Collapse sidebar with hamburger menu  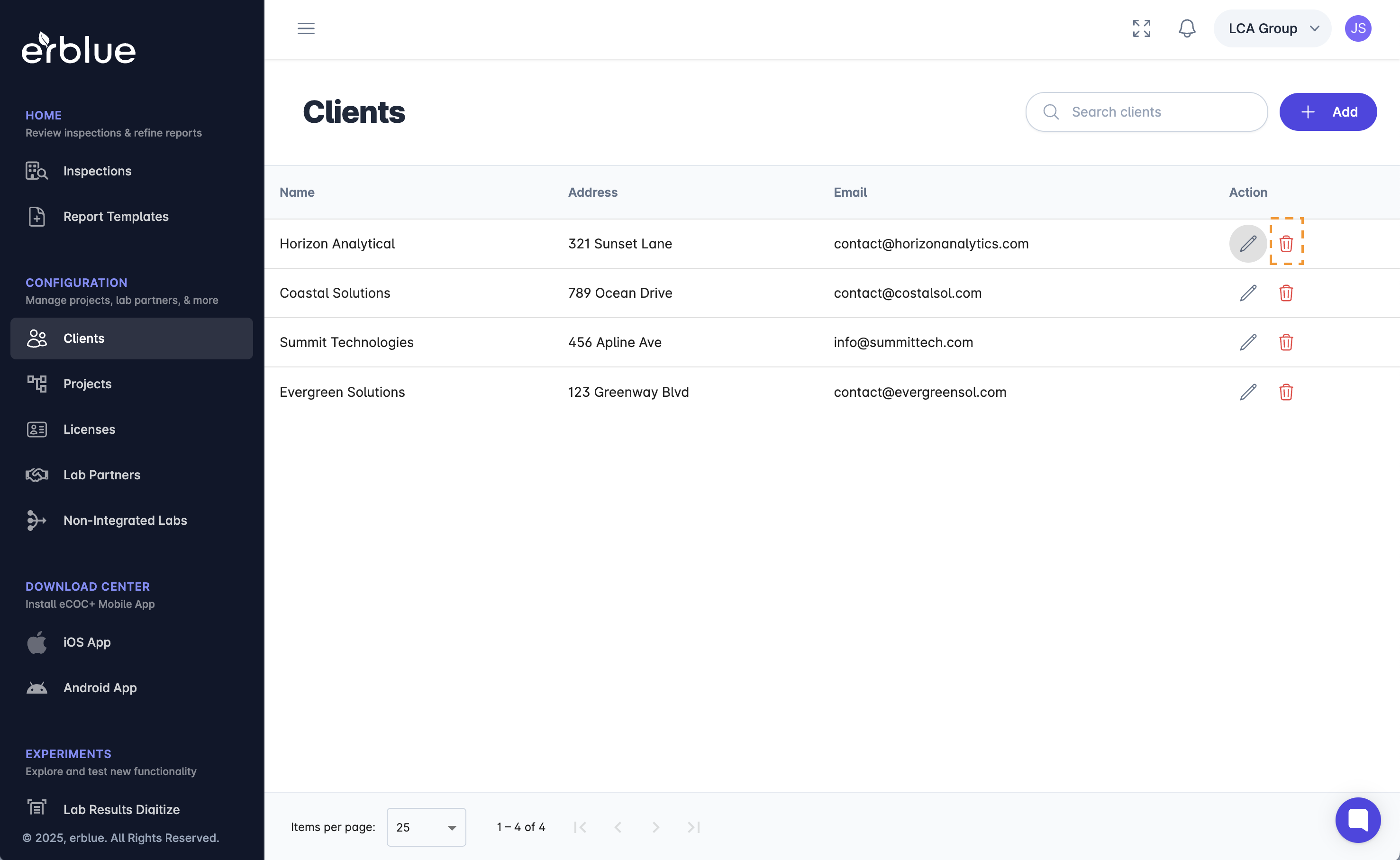tap(306, 28)
